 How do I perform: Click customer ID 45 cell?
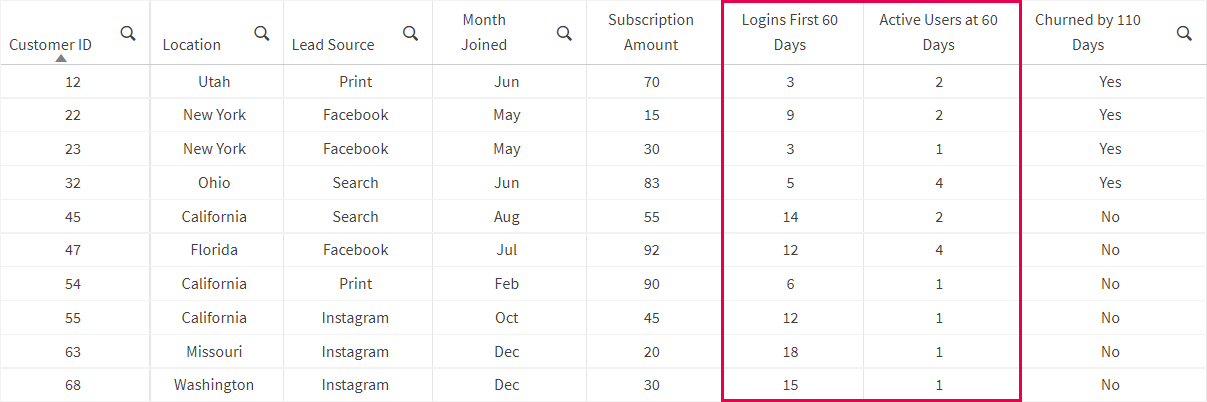pyautogui.click(x=73, y=217)
